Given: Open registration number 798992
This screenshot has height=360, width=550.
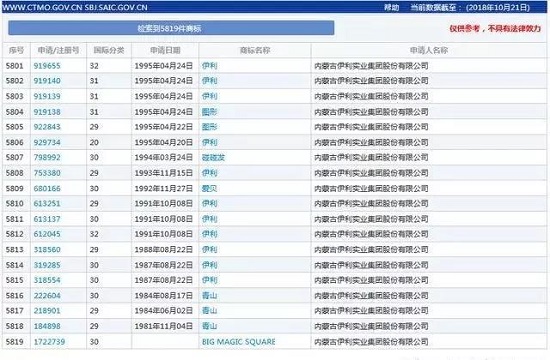Looking at the screenshot, I should (x=47, y=157).
